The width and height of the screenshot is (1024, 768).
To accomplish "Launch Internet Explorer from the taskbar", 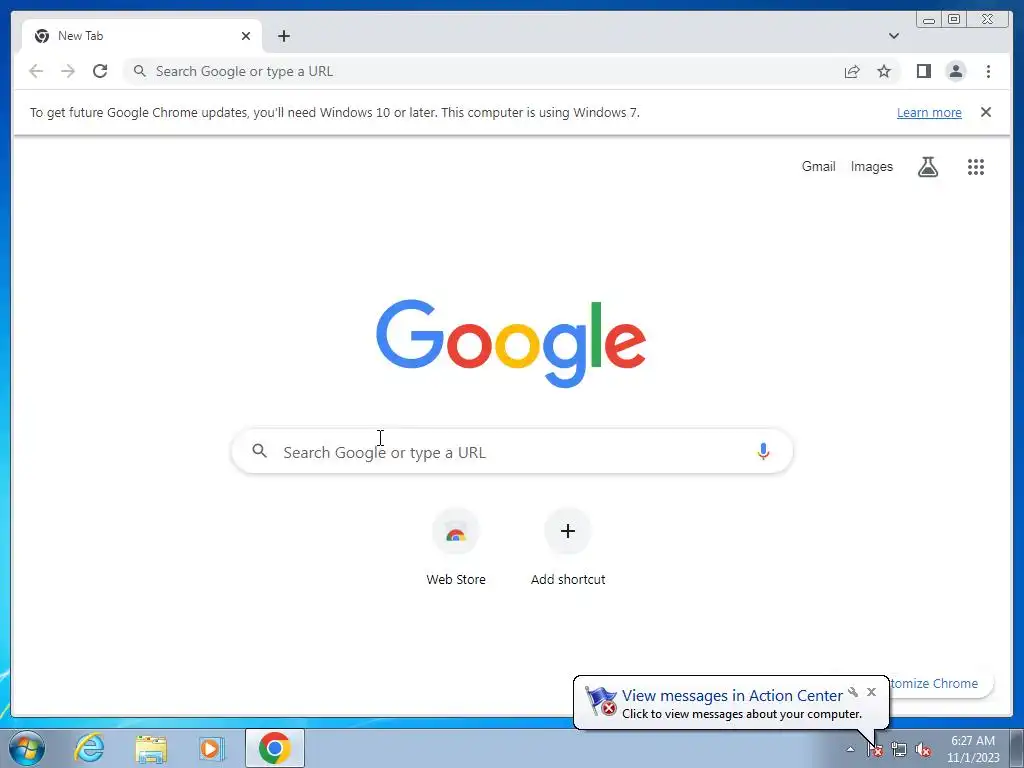I will (x=89, y=748).
